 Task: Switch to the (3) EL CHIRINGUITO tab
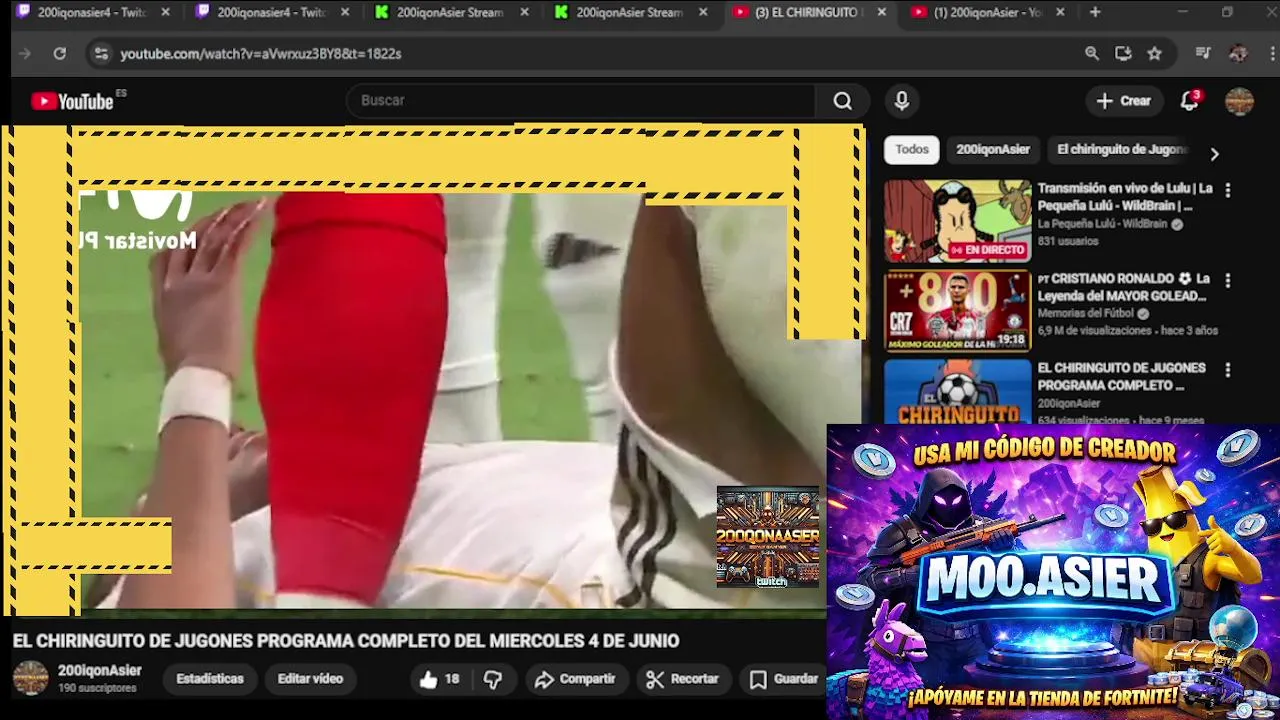806,12
